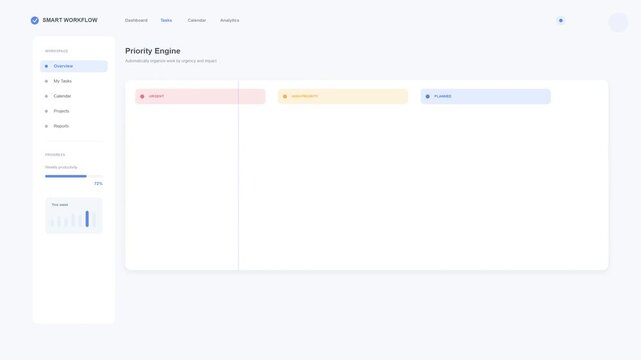Click the red dot on Urgent header
This screenshot has width=641, height=360.
142,96
